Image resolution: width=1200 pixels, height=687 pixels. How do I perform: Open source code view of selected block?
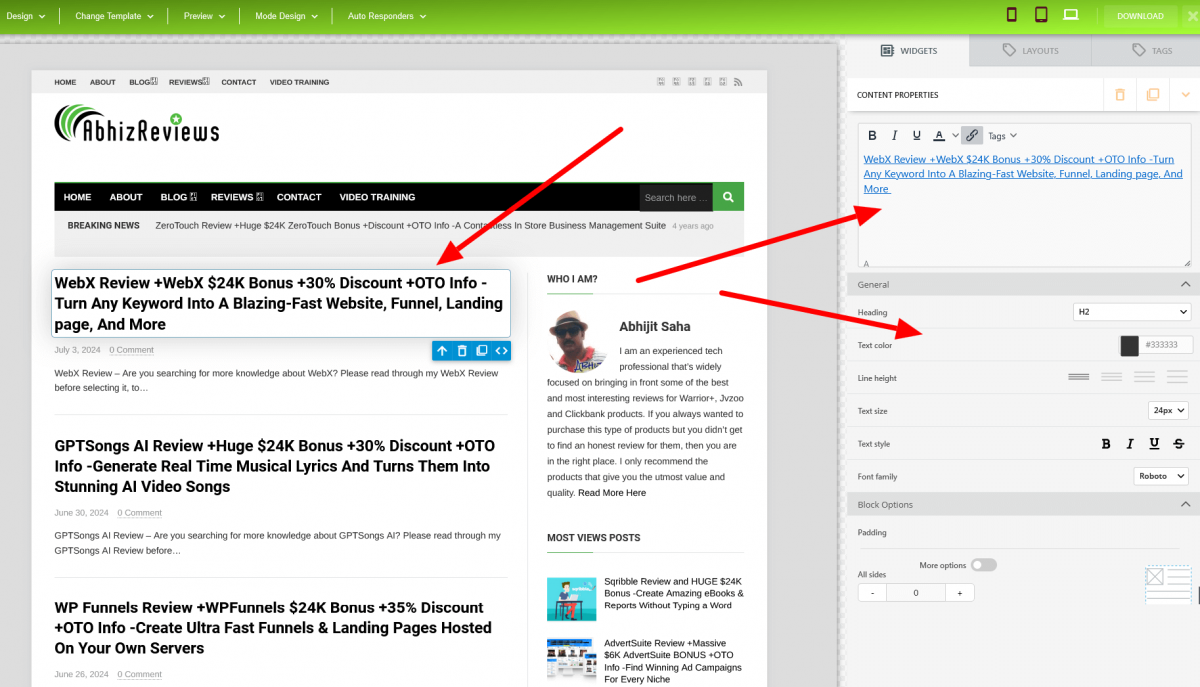(502, 351)
